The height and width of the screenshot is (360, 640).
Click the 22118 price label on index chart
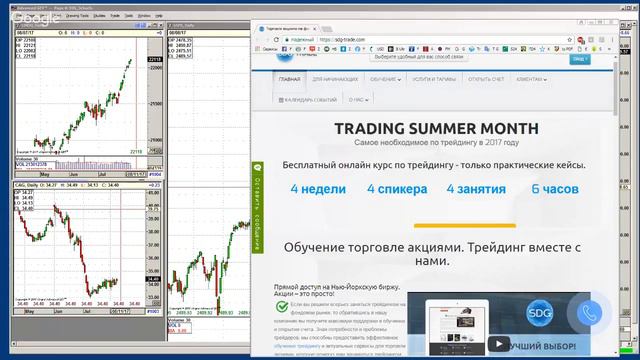(155, 60)
